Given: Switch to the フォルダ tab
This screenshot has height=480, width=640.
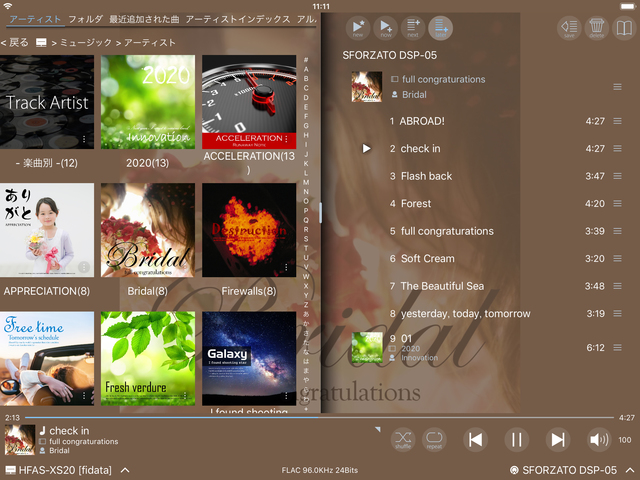Looking at the screenshot, I should pyautogui.click(x=85, y=19).
